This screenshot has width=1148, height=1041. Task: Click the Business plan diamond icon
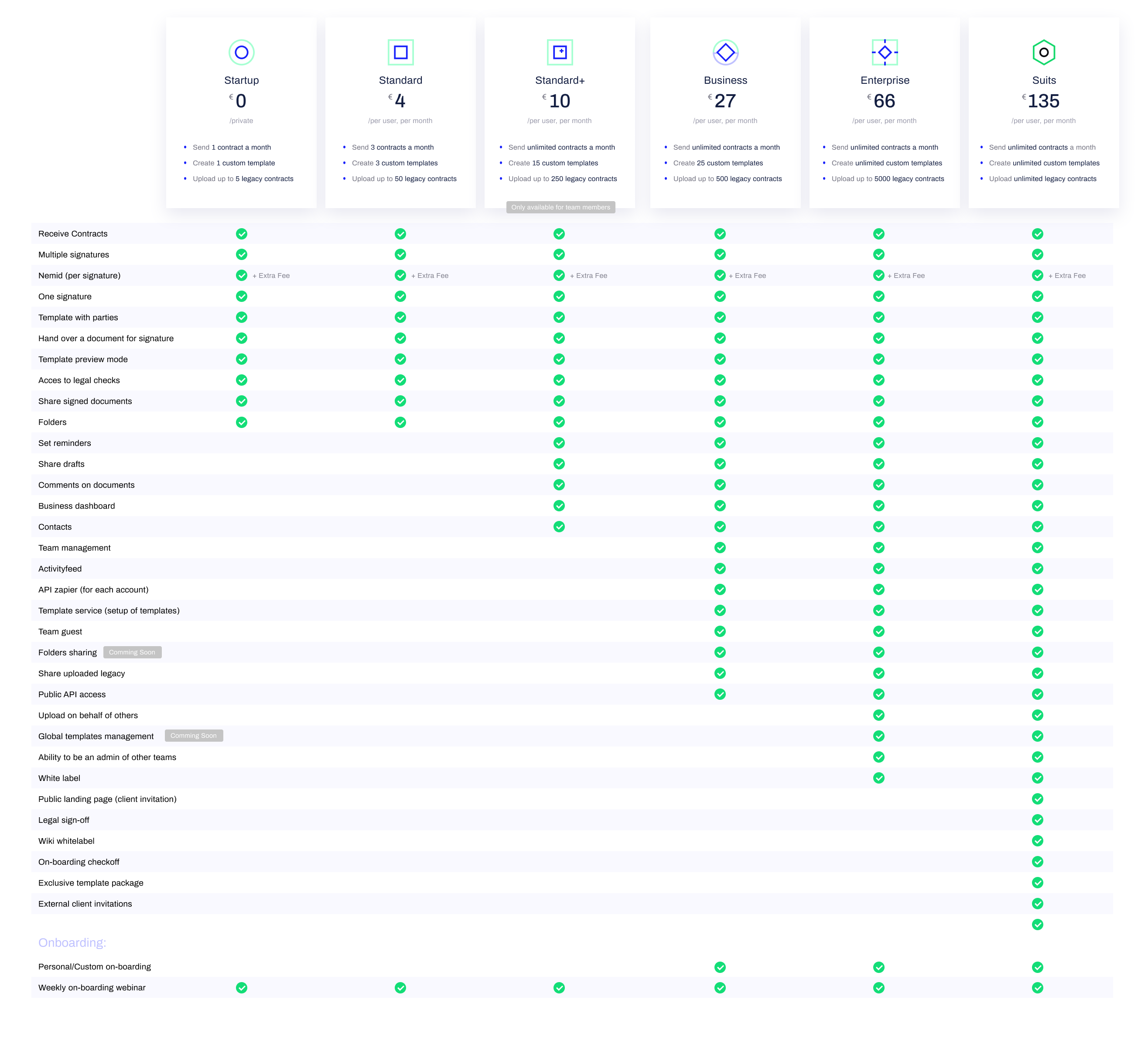click(725, 52)
